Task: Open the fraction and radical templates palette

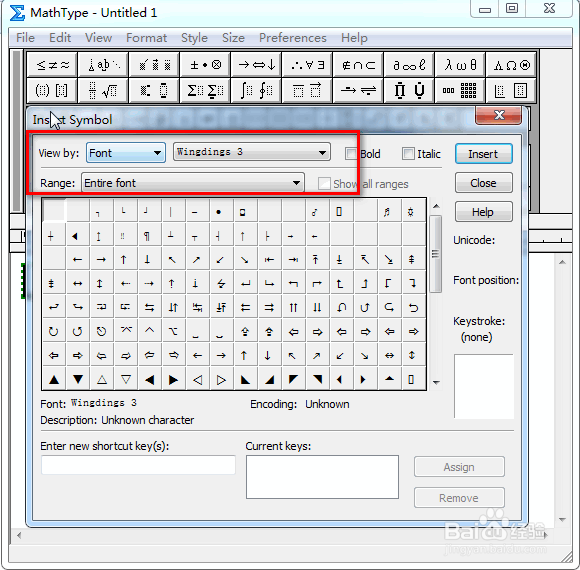Action: click(103, 90)
